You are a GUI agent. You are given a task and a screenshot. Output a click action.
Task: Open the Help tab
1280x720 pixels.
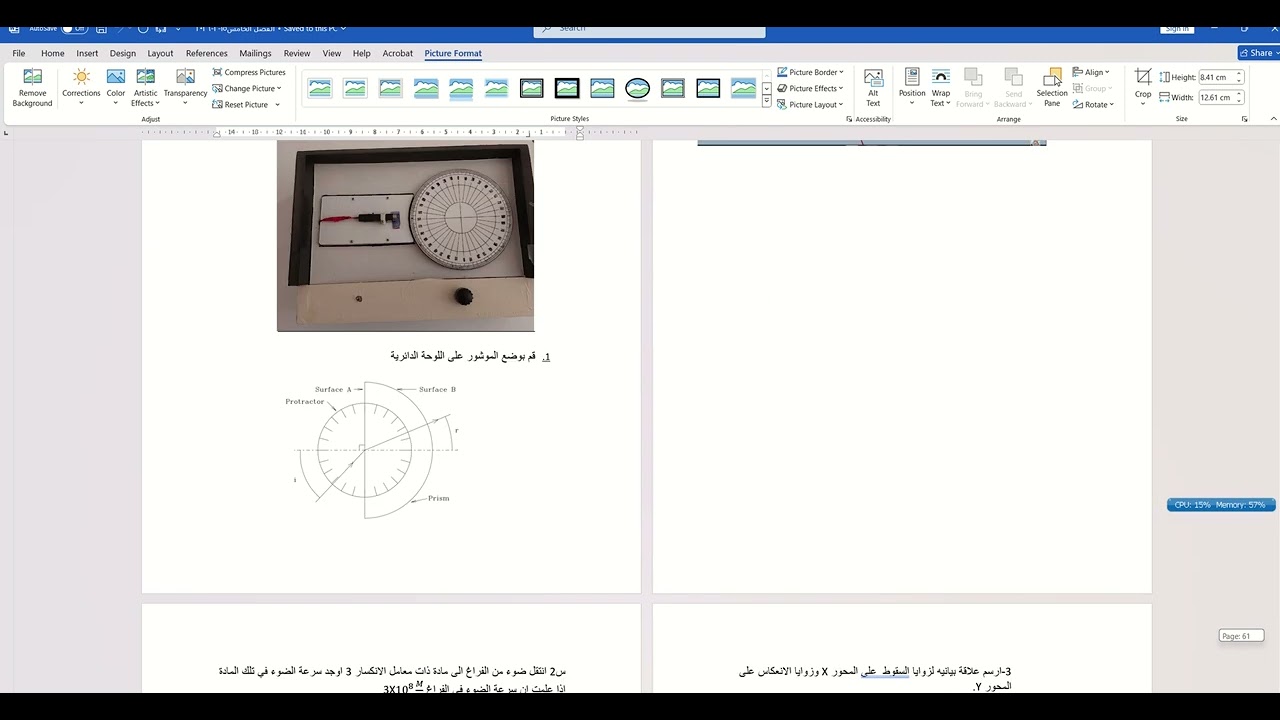coord(362,53)
